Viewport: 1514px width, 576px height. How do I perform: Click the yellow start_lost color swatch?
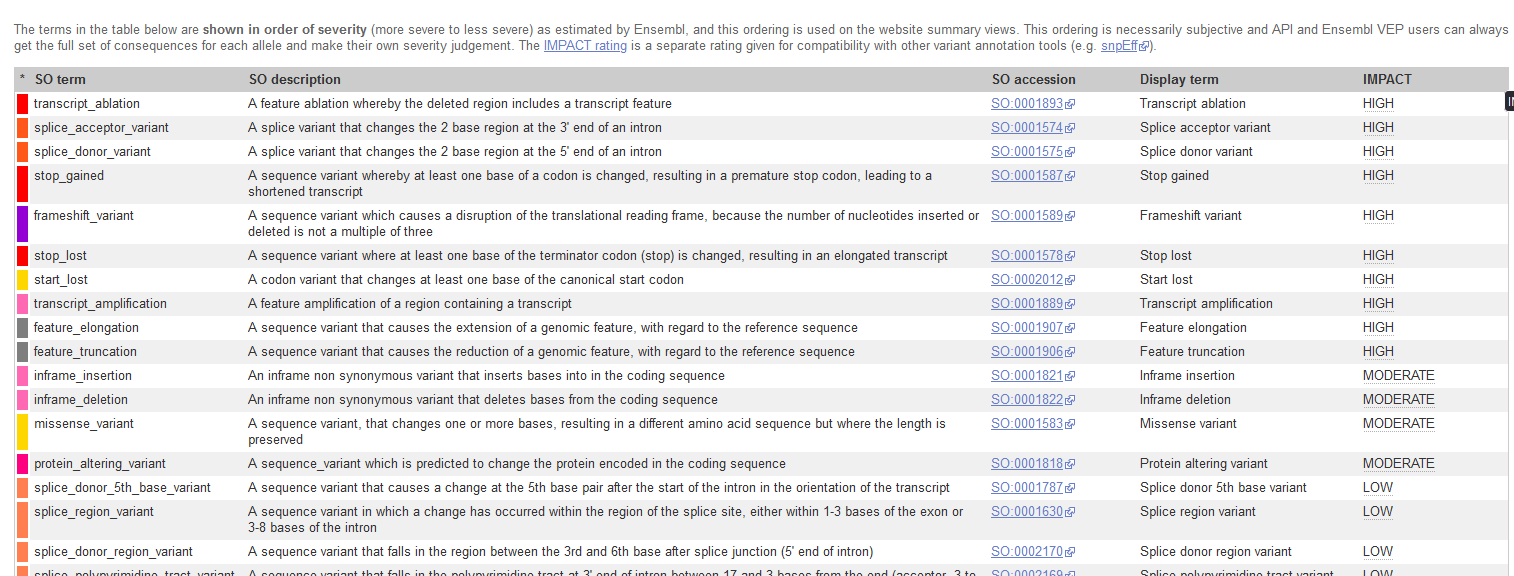(22, 280)
